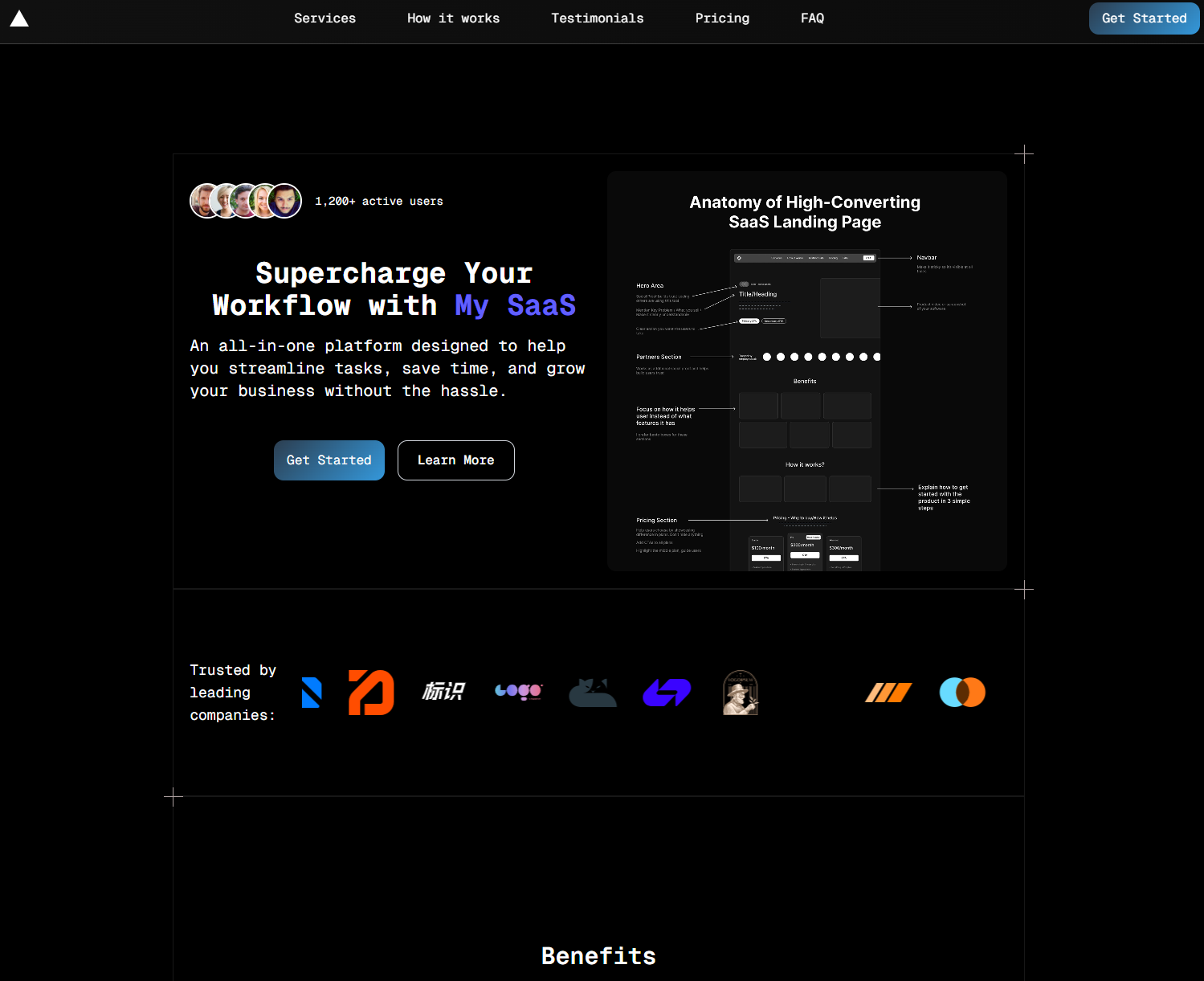The width and height of the screenshot is (1204, 981).
Task: Navigate to Pricing in the top menu
Action: [x=722, y=18]
